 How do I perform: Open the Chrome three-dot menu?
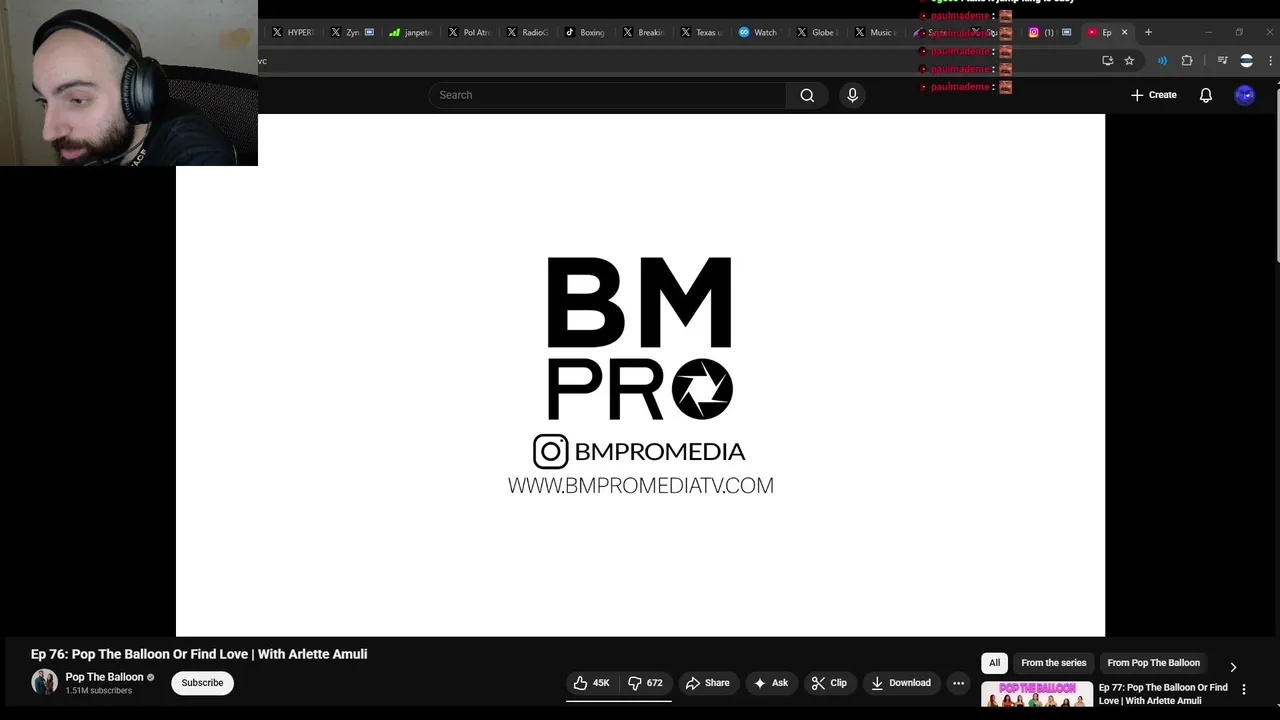[1271, 60]
